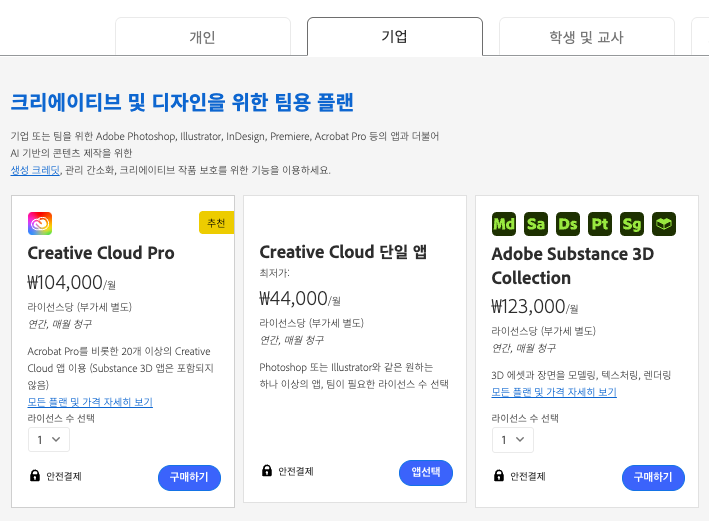Viewport: 709px width, 521px height.
Task: Switch to the 개인 tab
Action: pos(203,37)
